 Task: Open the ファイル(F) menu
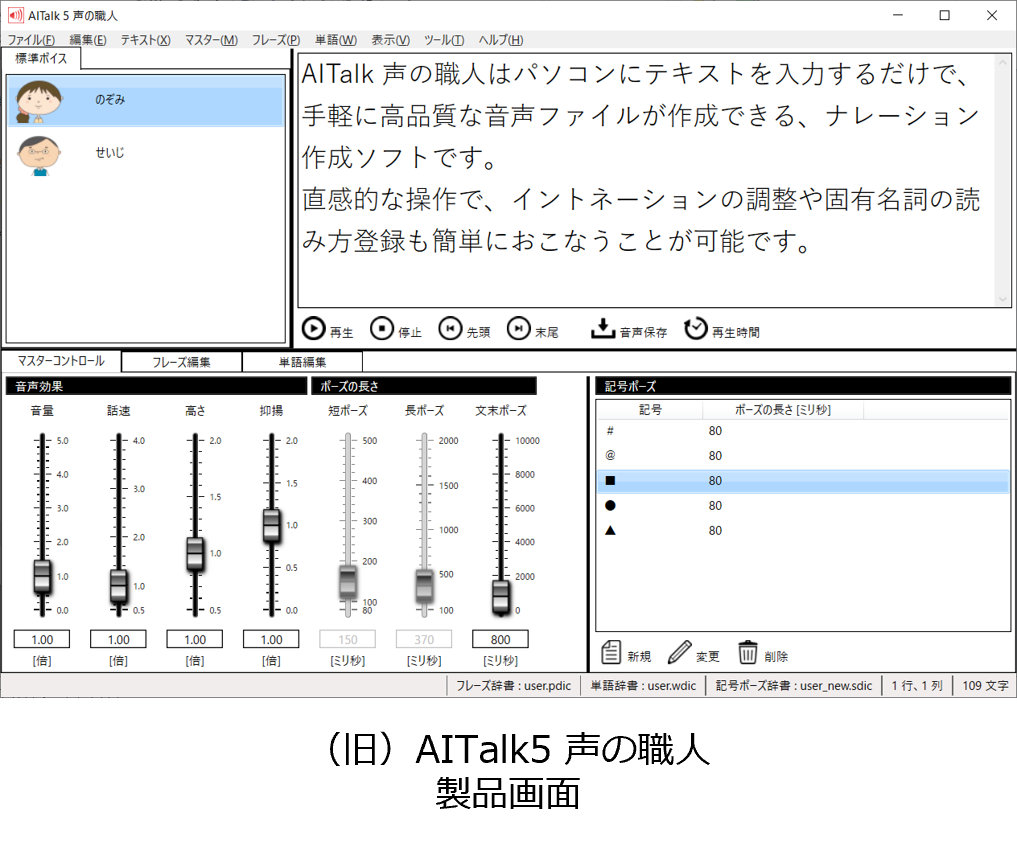tap(31, 40)
